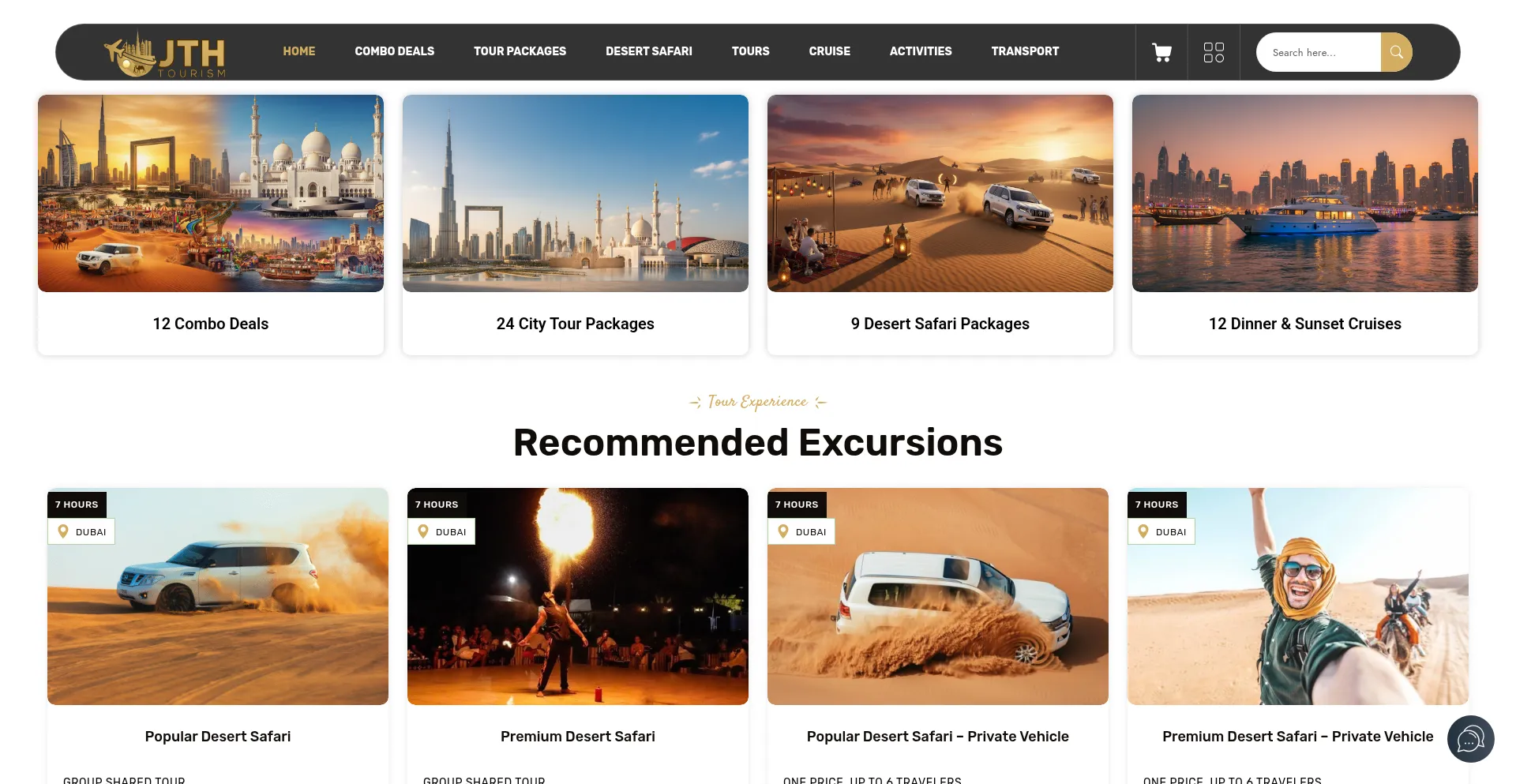Open the four-squares grid menu icon
The width and height of the screenshot is (1516, 784).
click(1214, 52)
